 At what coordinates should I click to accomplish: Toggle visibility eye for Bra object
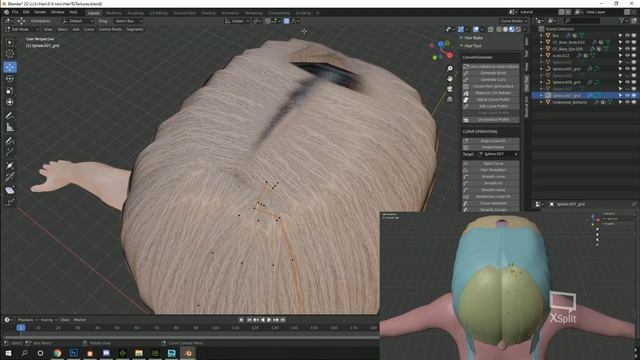click(627, 36)
